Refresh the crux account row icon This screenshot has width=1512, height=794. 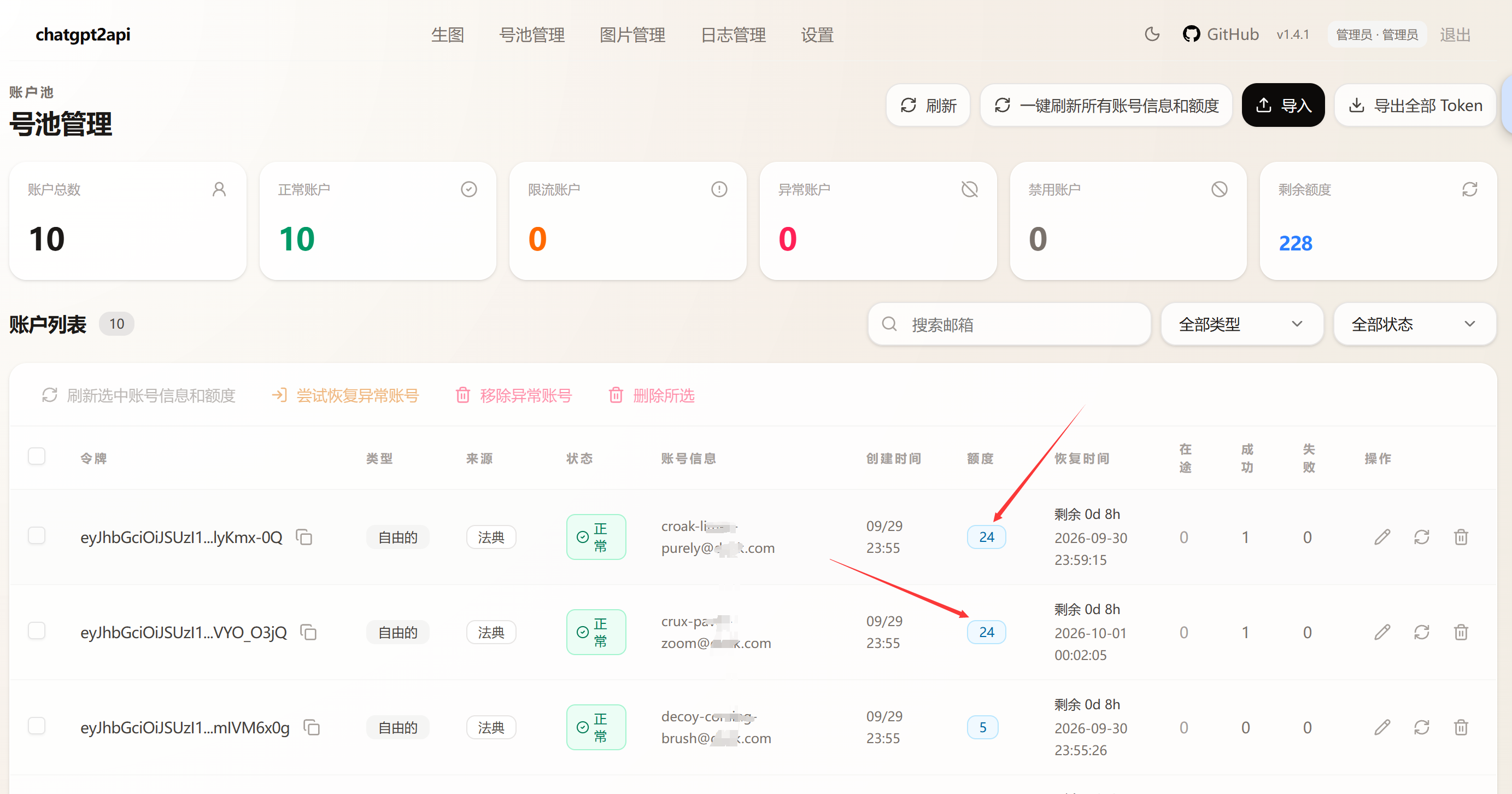tap(1421, 632)
